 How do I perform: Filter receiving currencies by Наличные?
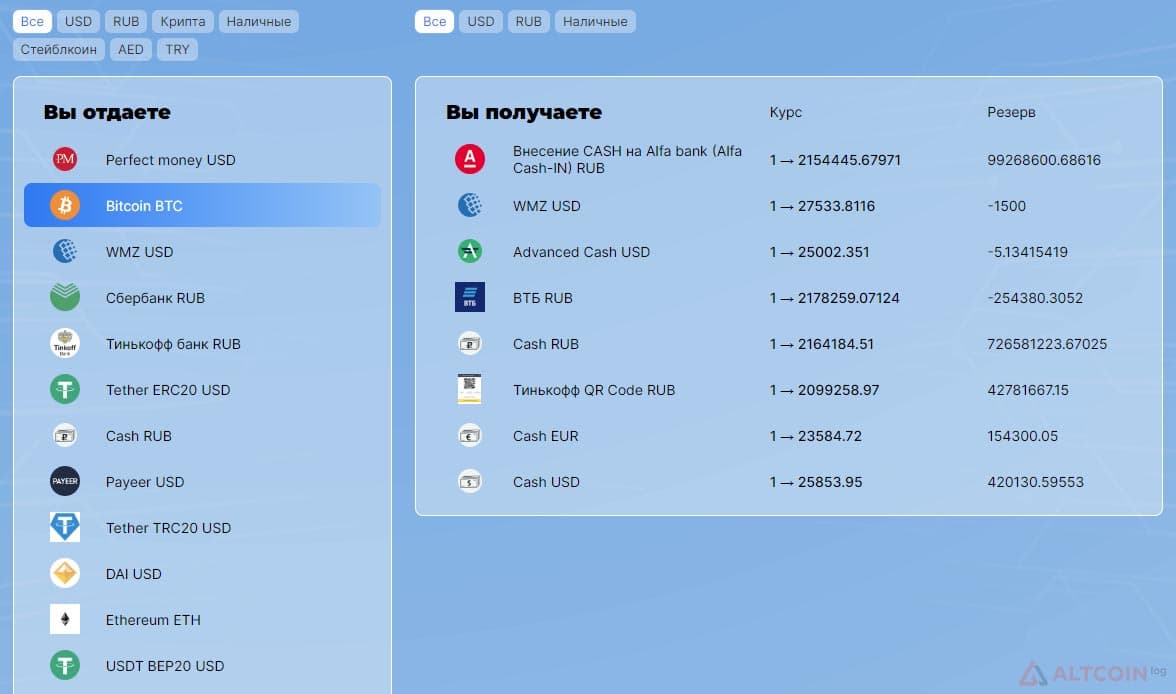coord(596,21)
